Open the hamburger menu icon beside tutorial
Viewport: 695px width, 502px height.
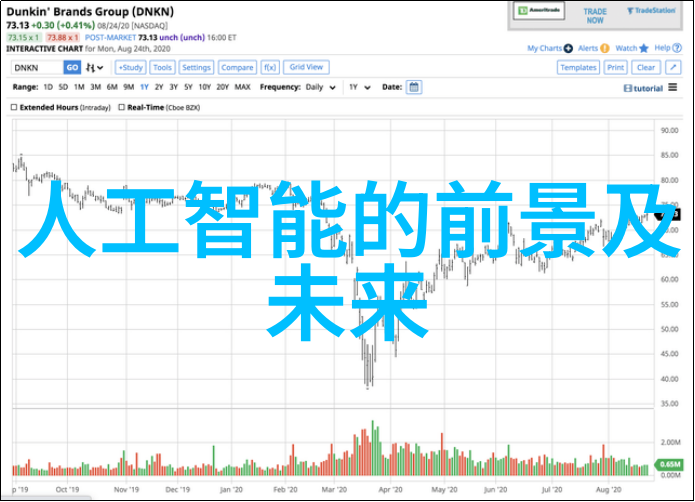[x=673, y=87]
